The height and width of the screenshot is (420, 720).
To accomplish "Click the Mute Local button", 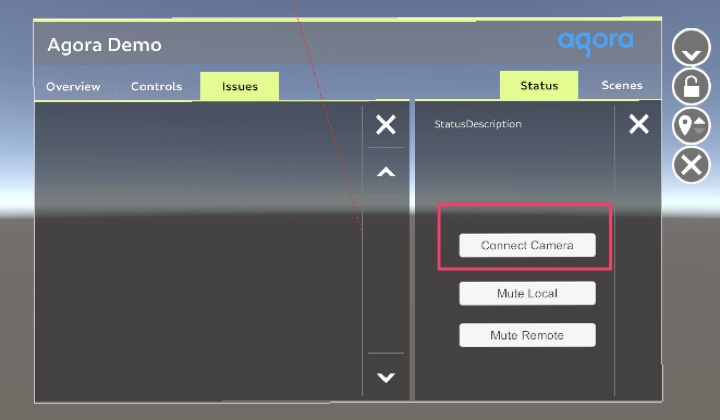I will [x=527, y=293].
